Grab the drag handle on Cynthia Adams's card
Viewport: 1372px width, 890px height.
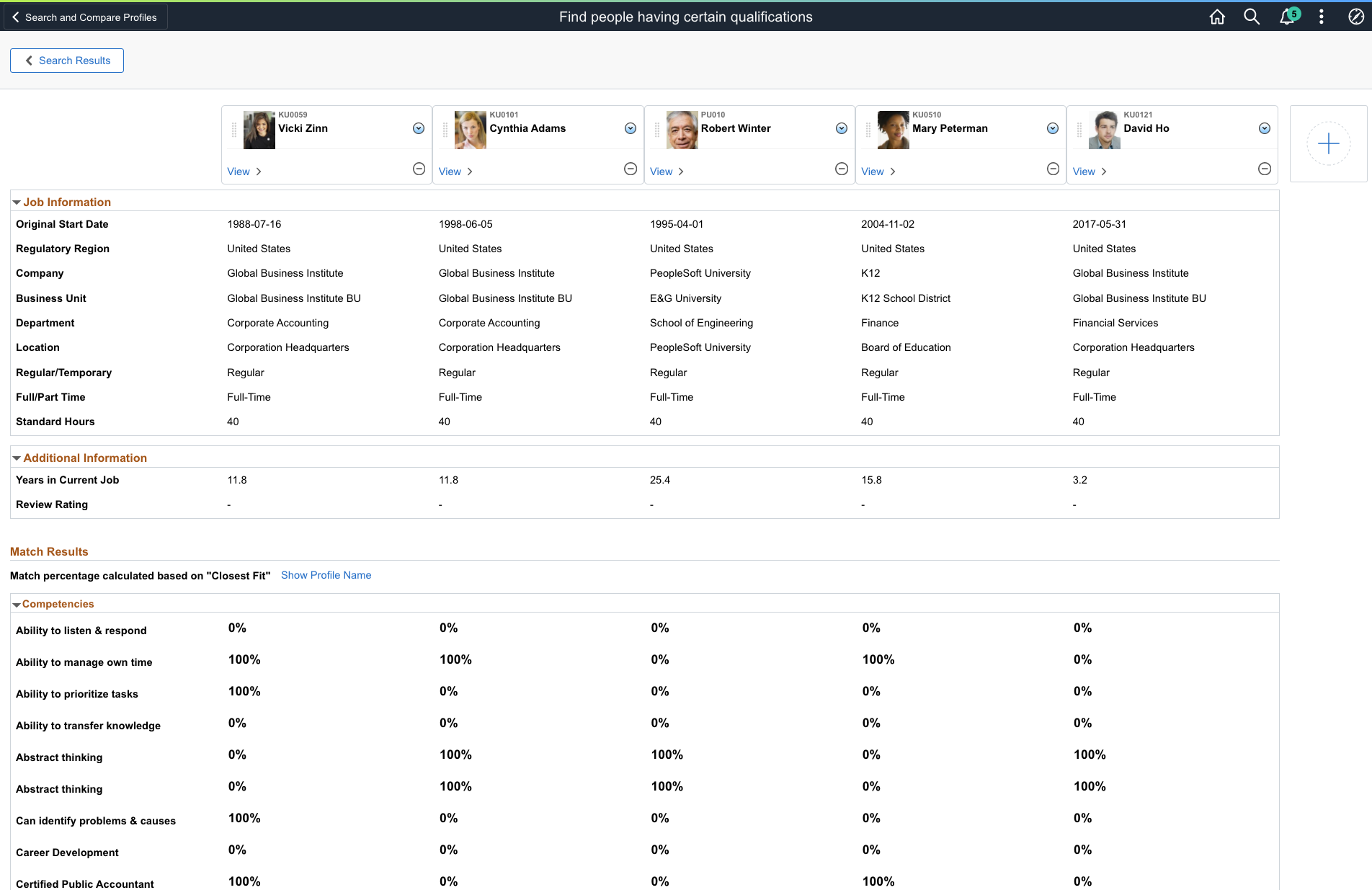(445, 130)
